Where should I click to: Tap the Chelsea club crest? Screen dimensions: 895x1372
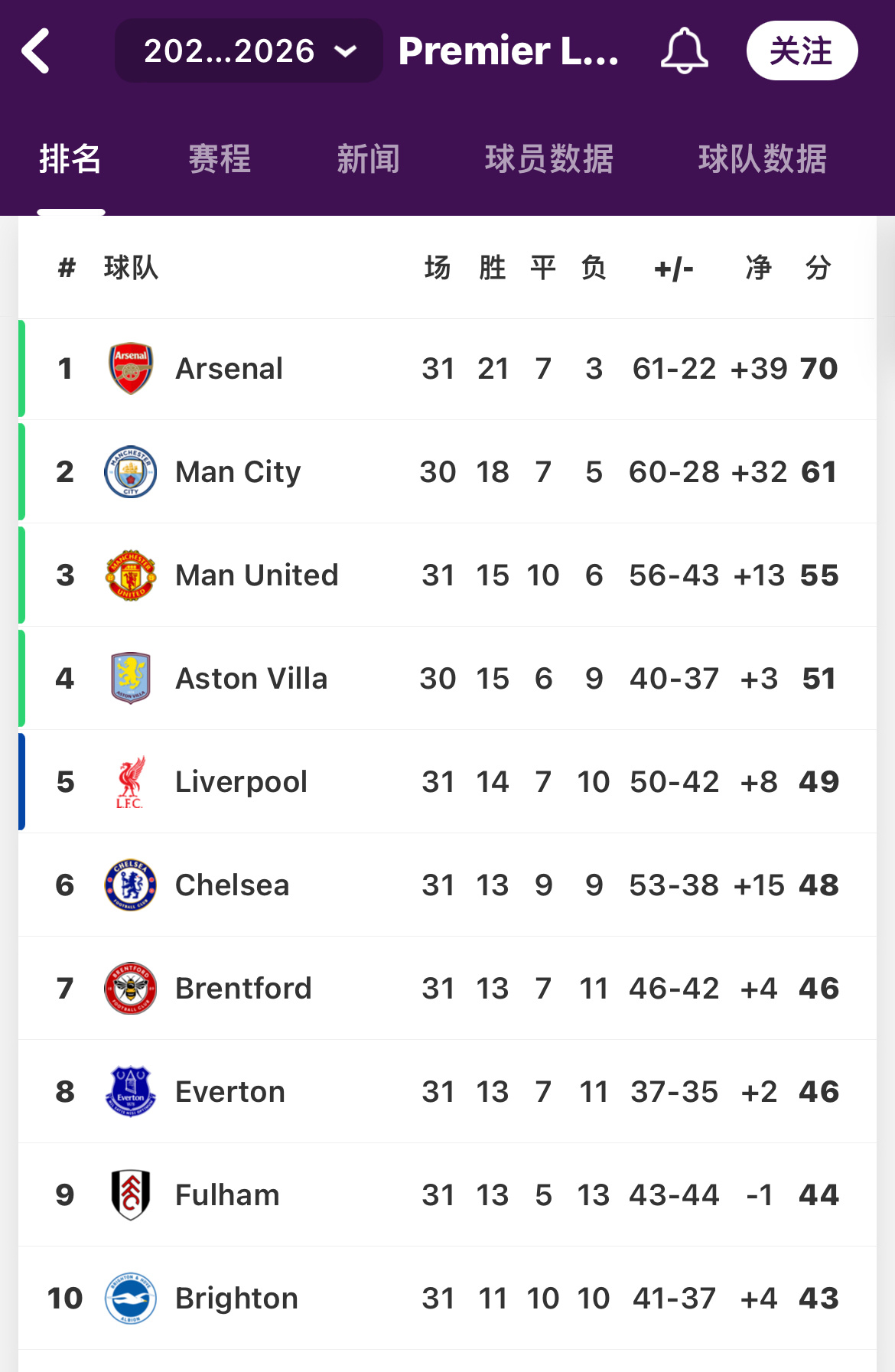(x=131, y=885)
